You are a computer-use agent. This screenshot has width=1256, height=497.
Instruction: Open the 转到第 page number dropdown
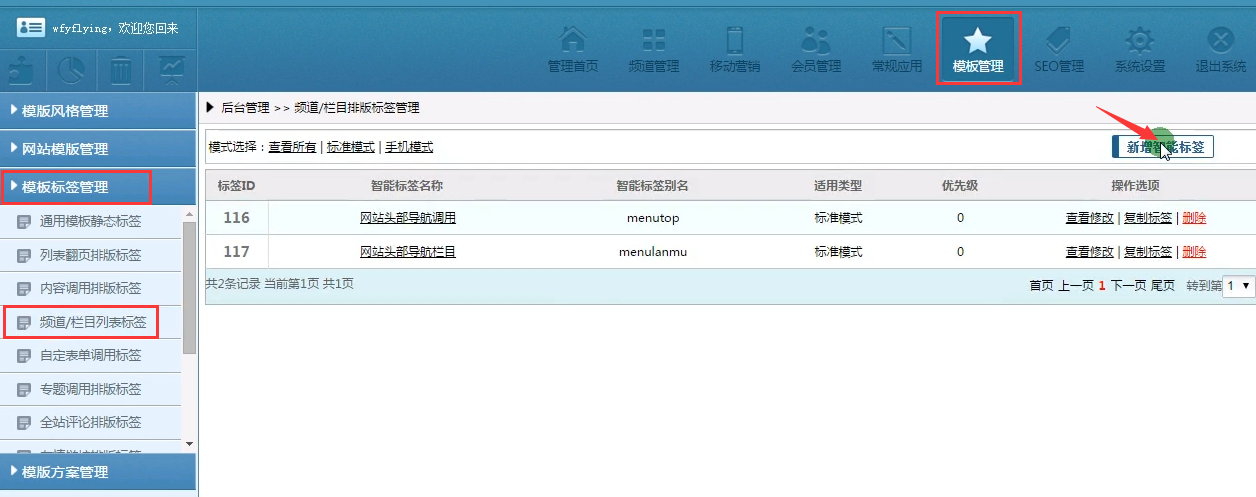(x=1238, y=286)
